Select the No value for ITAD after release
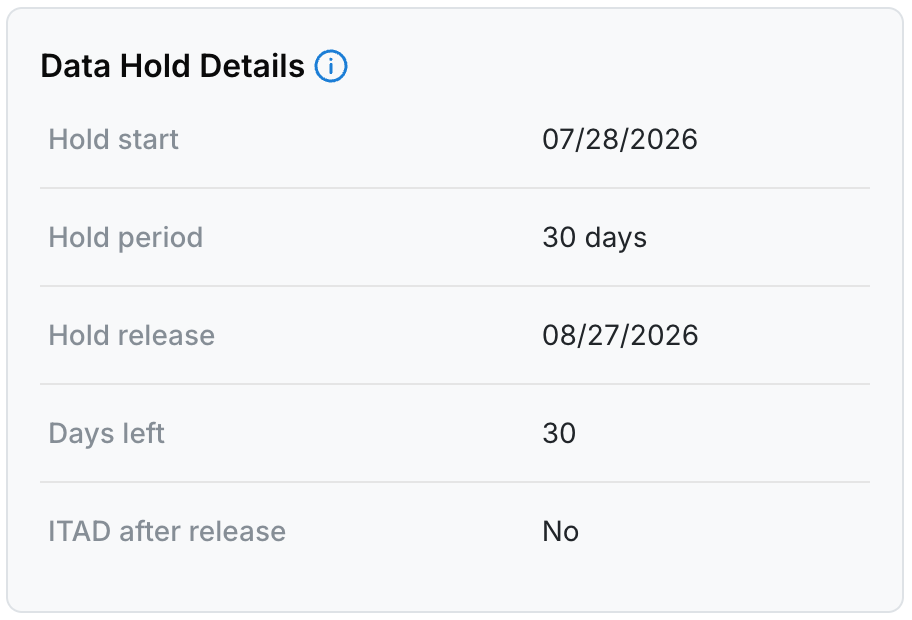This screenshot has height=620, width=912. coord(561,532)
